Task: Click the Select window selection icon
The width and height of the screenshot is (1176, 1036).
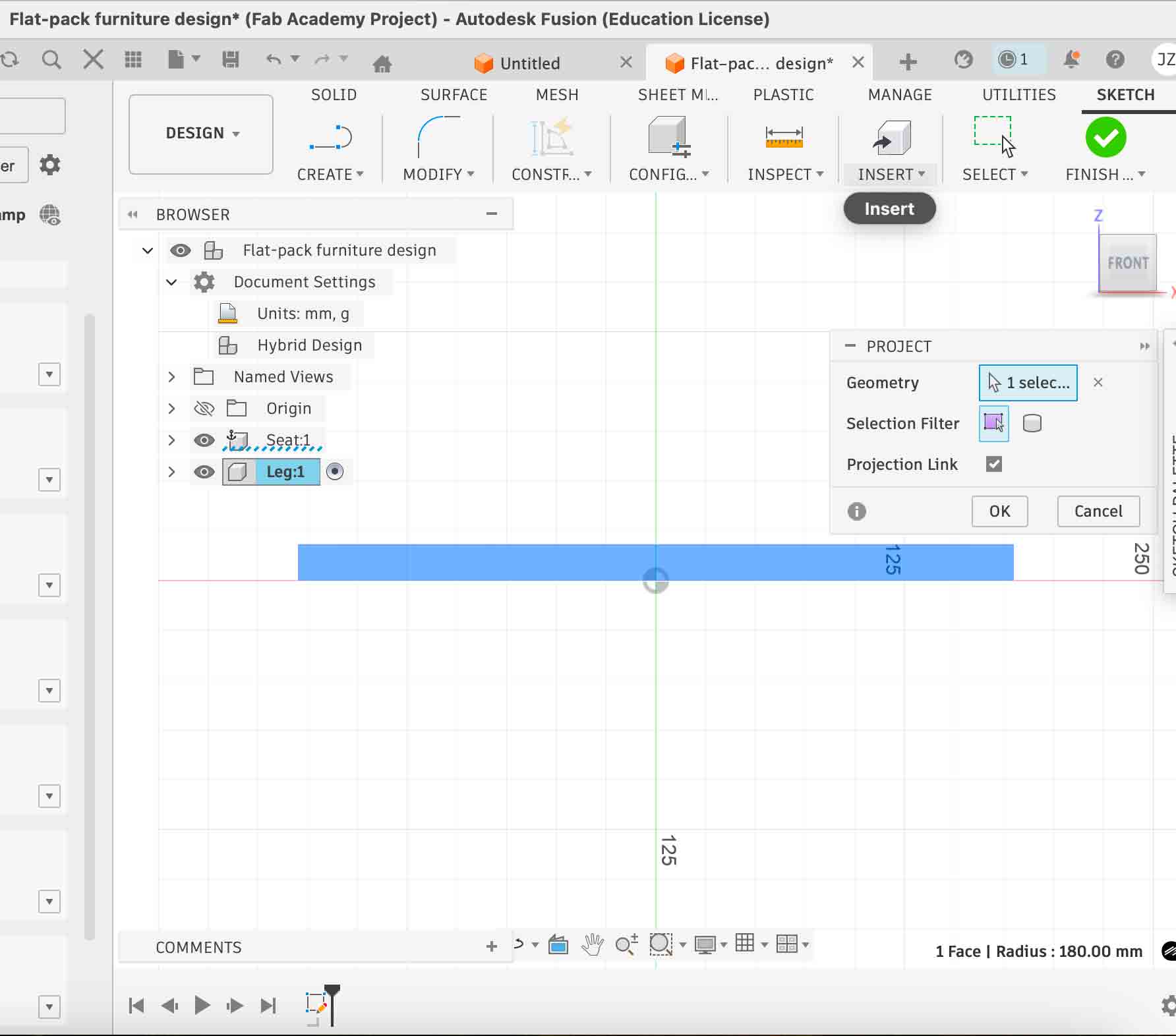Action: coord(994,137)
